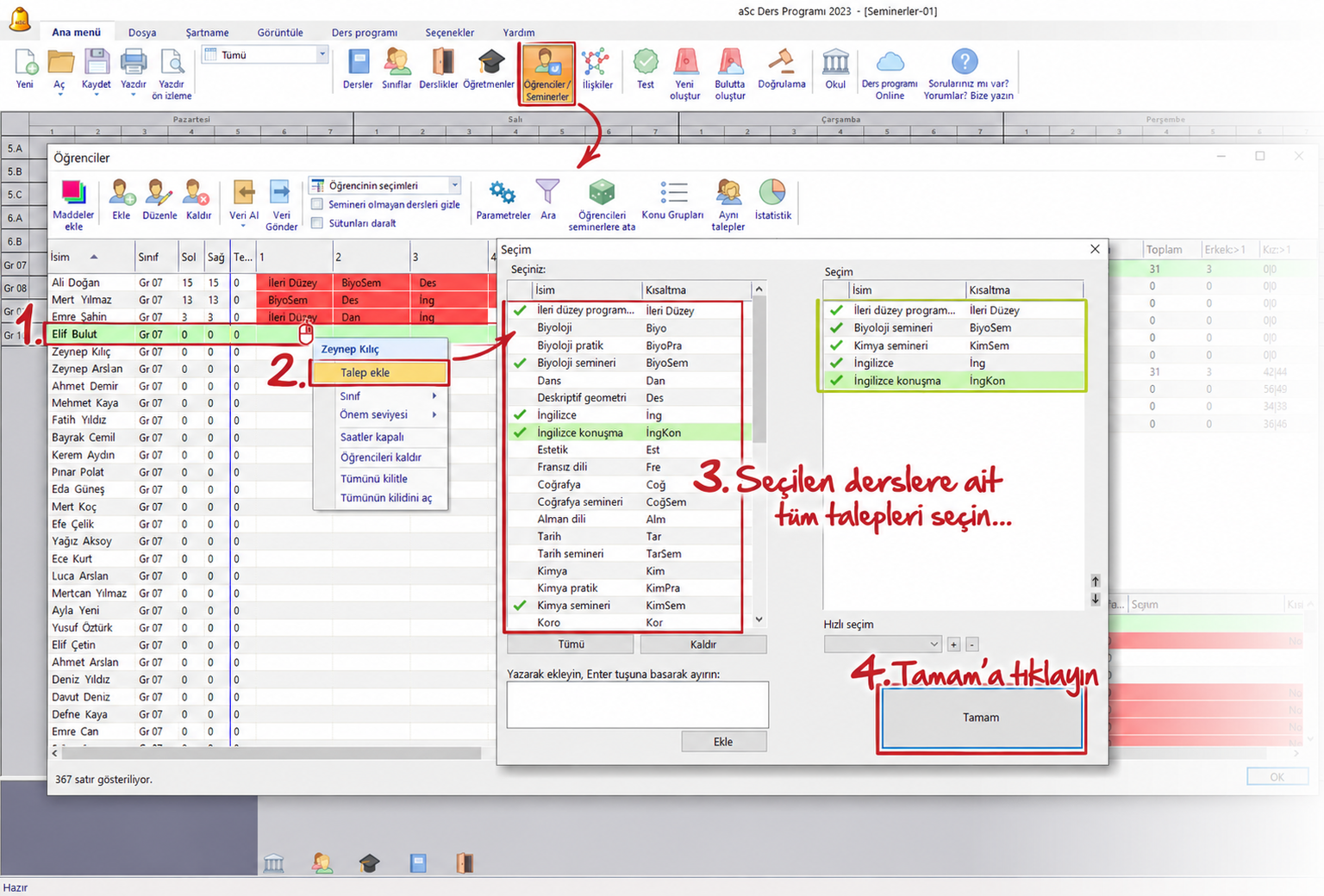Open the Şartname menu tab

pos(207,33)
